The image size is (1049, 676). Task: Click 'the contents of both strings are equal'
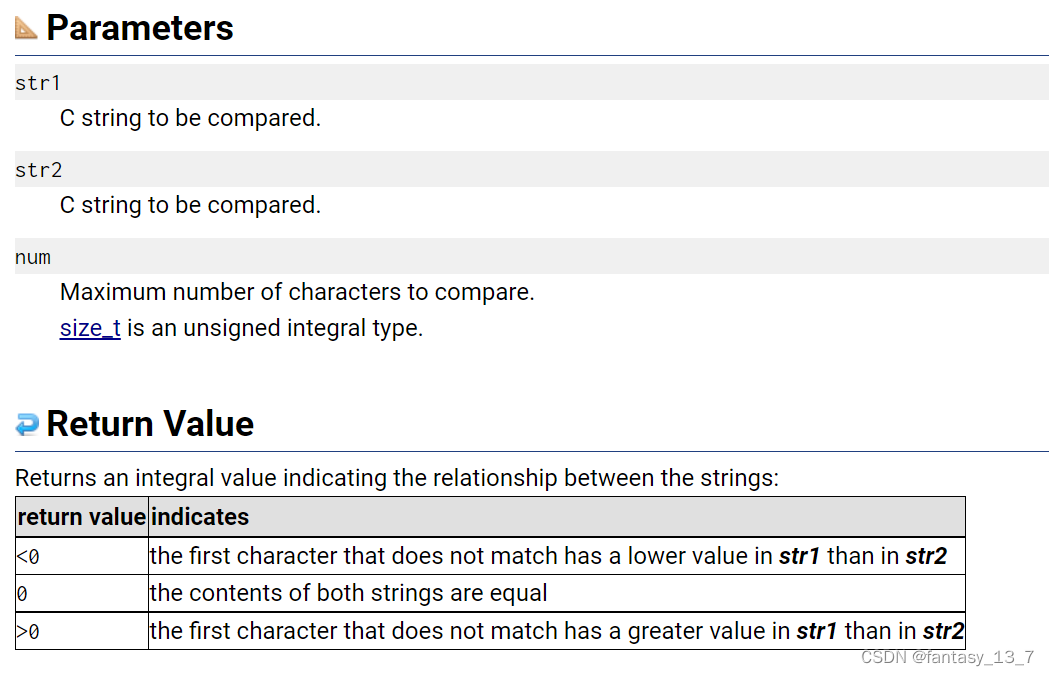[x=349, y=593]
